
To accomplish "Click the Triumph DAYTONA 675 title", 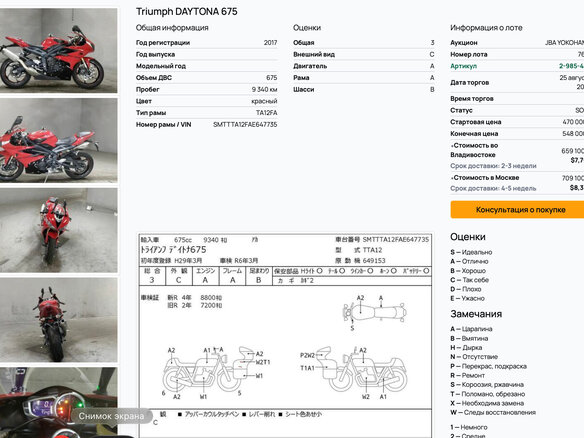I will coord(187,12).
